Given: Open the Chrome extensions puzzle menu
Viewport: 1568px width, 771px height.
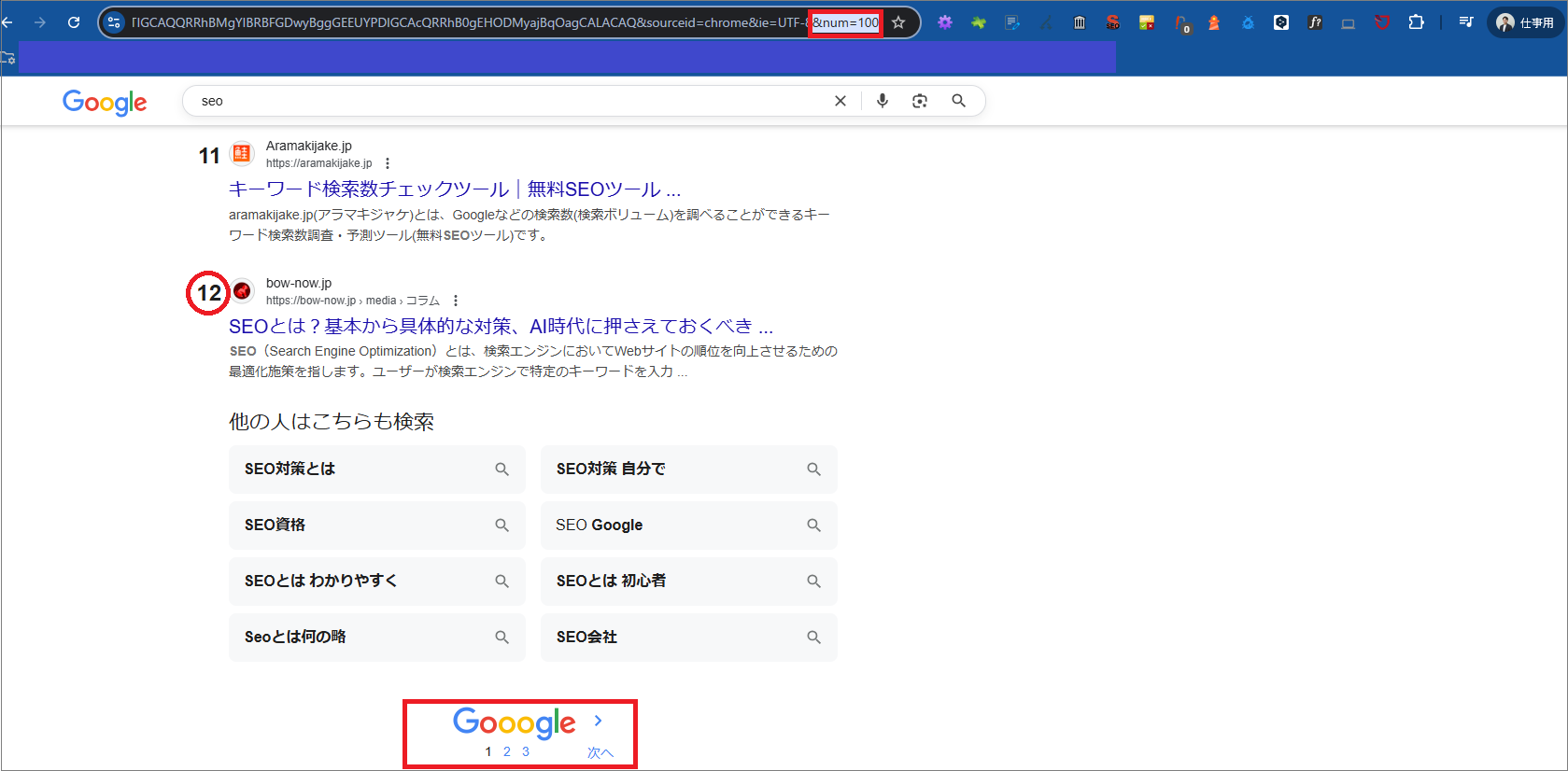Looking at the screenshot, I should point(1416,22).
